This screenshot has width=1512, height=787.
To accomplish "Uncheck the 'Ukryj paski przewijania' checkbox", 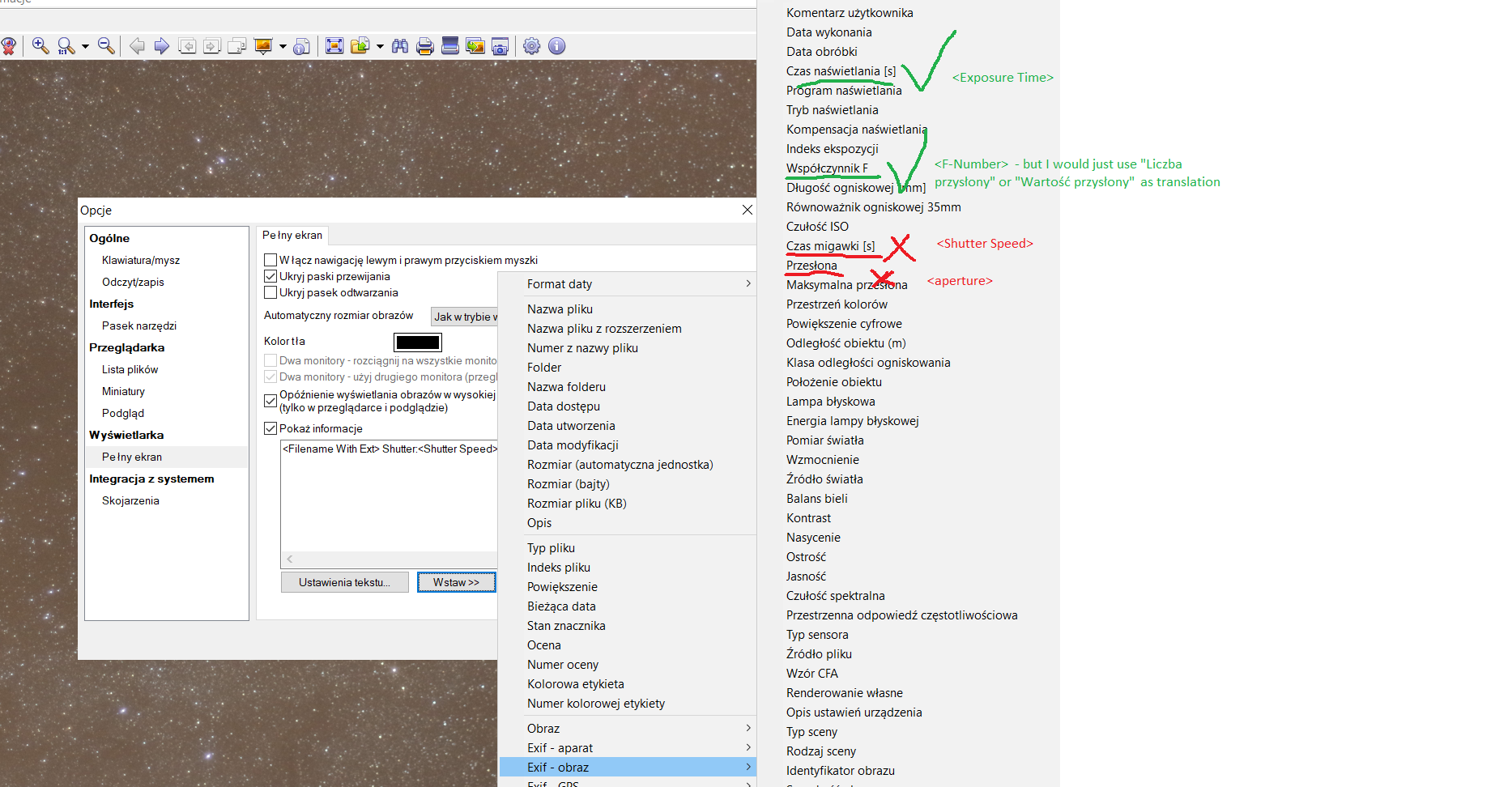I will tap(270, 276).
